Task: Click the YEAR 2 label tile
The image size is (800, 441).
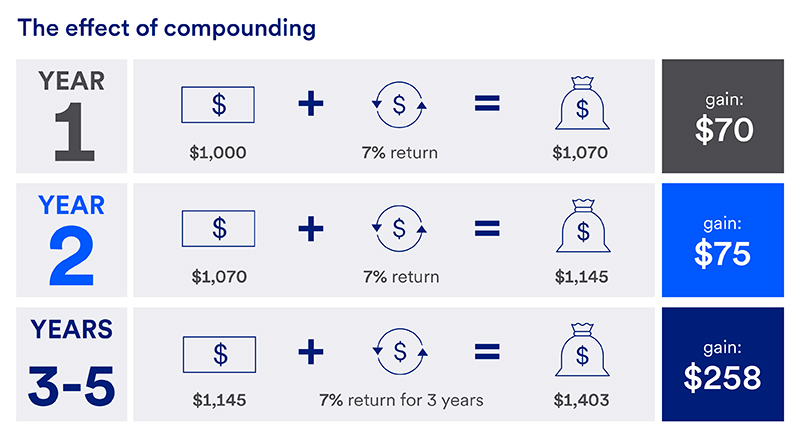Action: coord(71,240)
